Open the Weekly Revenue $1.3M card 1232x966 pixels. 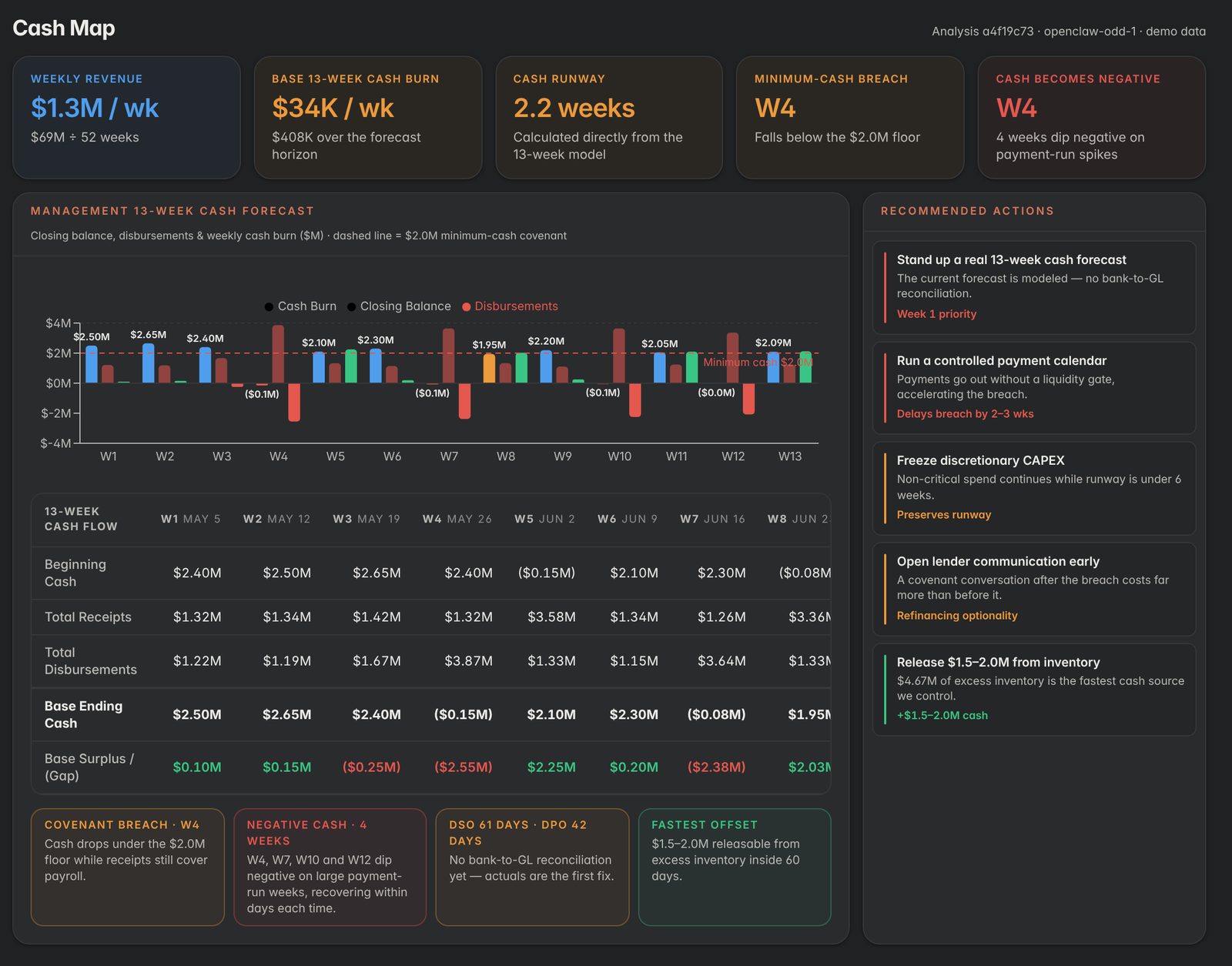[x=126, y=117]
